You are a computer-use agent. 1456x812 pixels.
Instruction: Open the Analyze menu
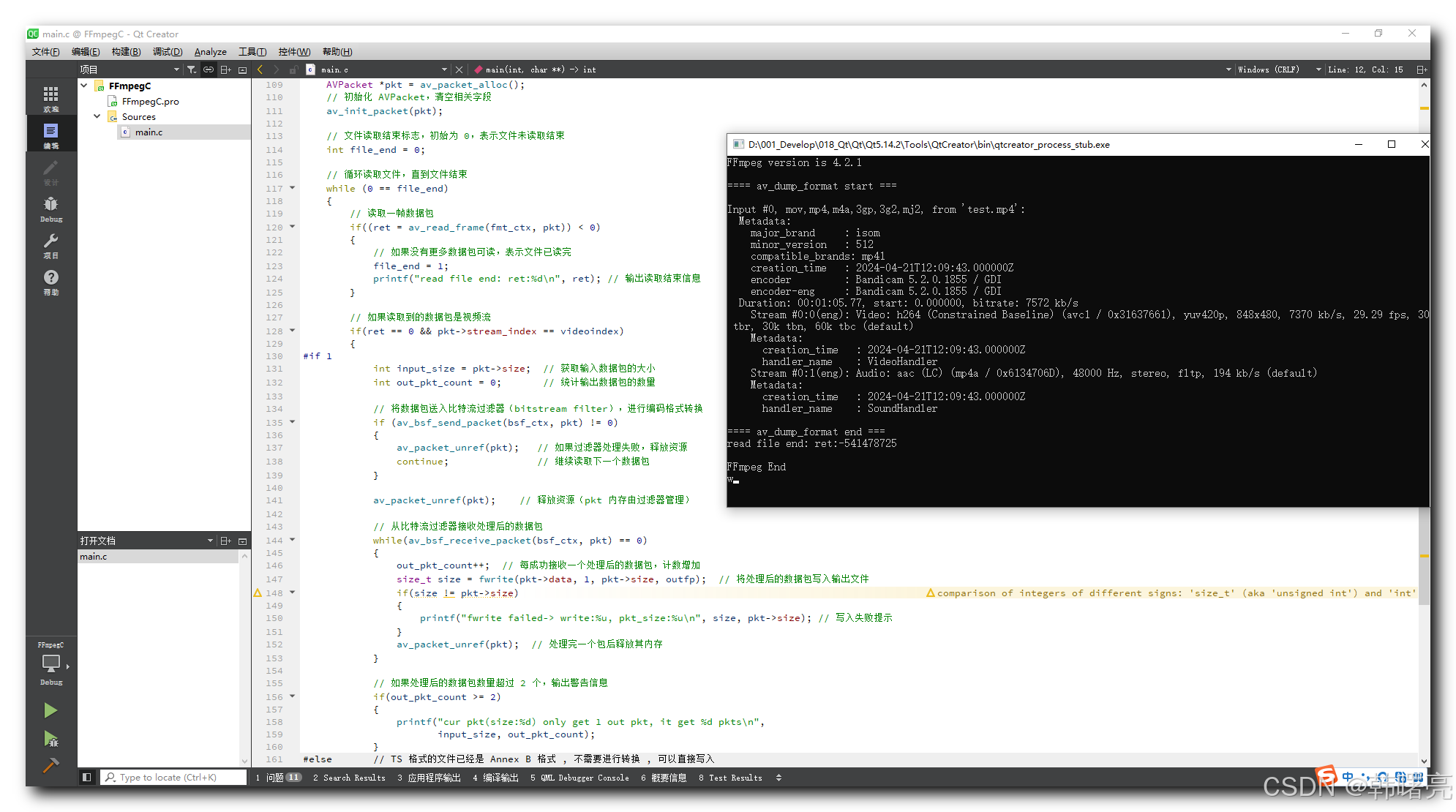210,52
